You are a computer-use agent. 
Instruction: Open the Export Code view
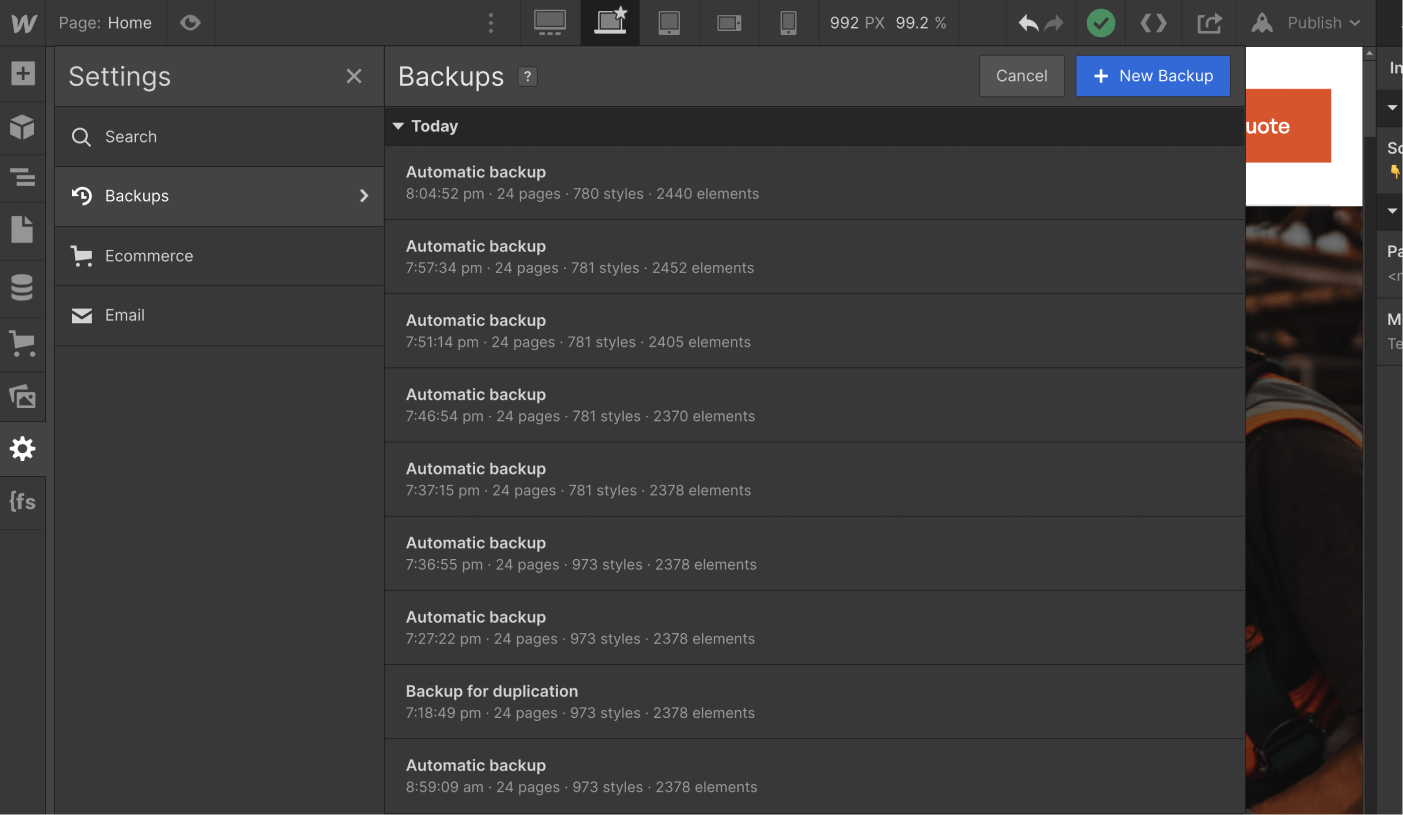1154,22
